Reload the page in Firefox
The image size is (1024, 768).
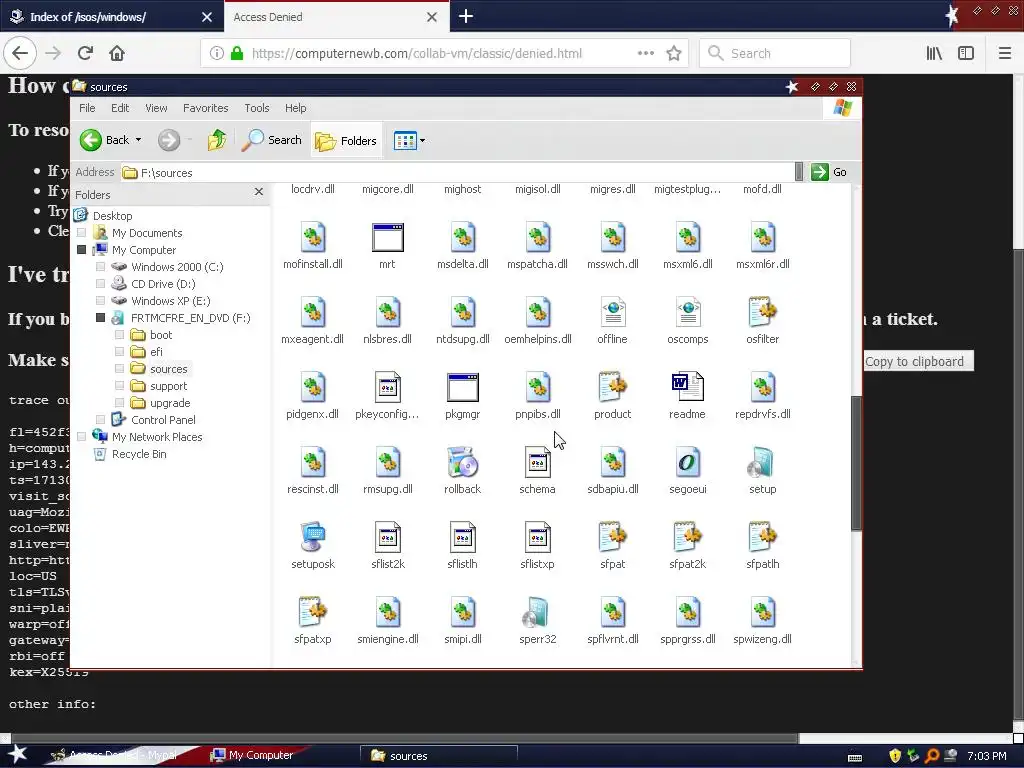click(x=85, y=53)
